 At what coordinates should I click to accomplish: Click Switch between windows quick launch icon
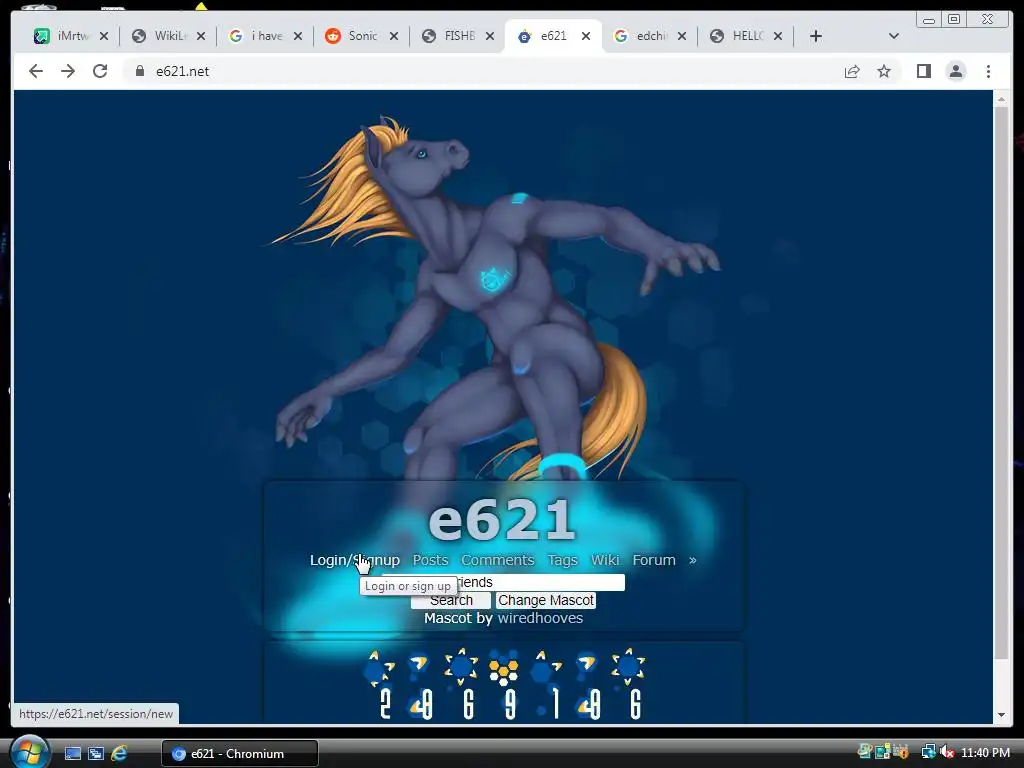96,754
